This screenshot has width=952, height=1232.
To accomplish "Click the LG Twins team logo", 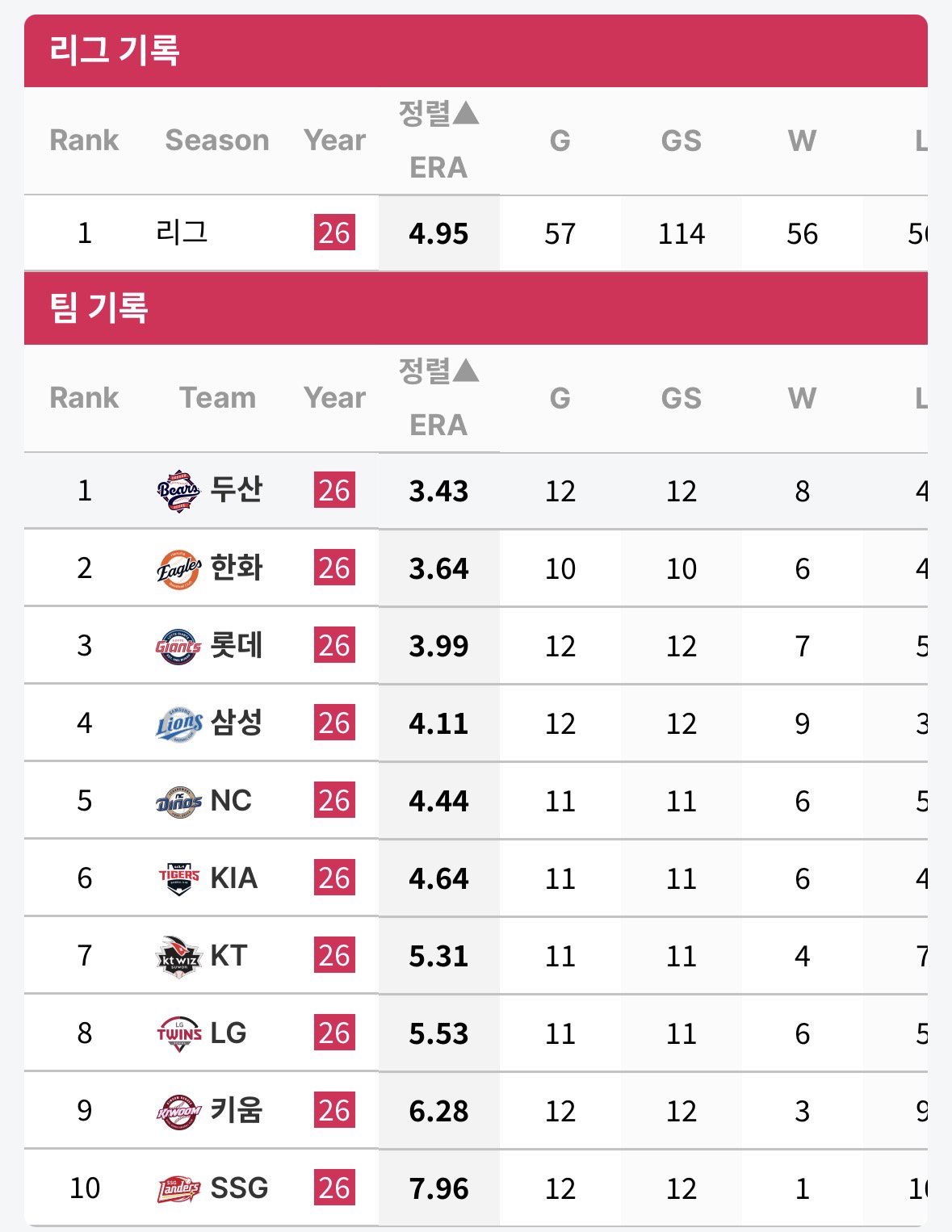I will (178, 1033).
